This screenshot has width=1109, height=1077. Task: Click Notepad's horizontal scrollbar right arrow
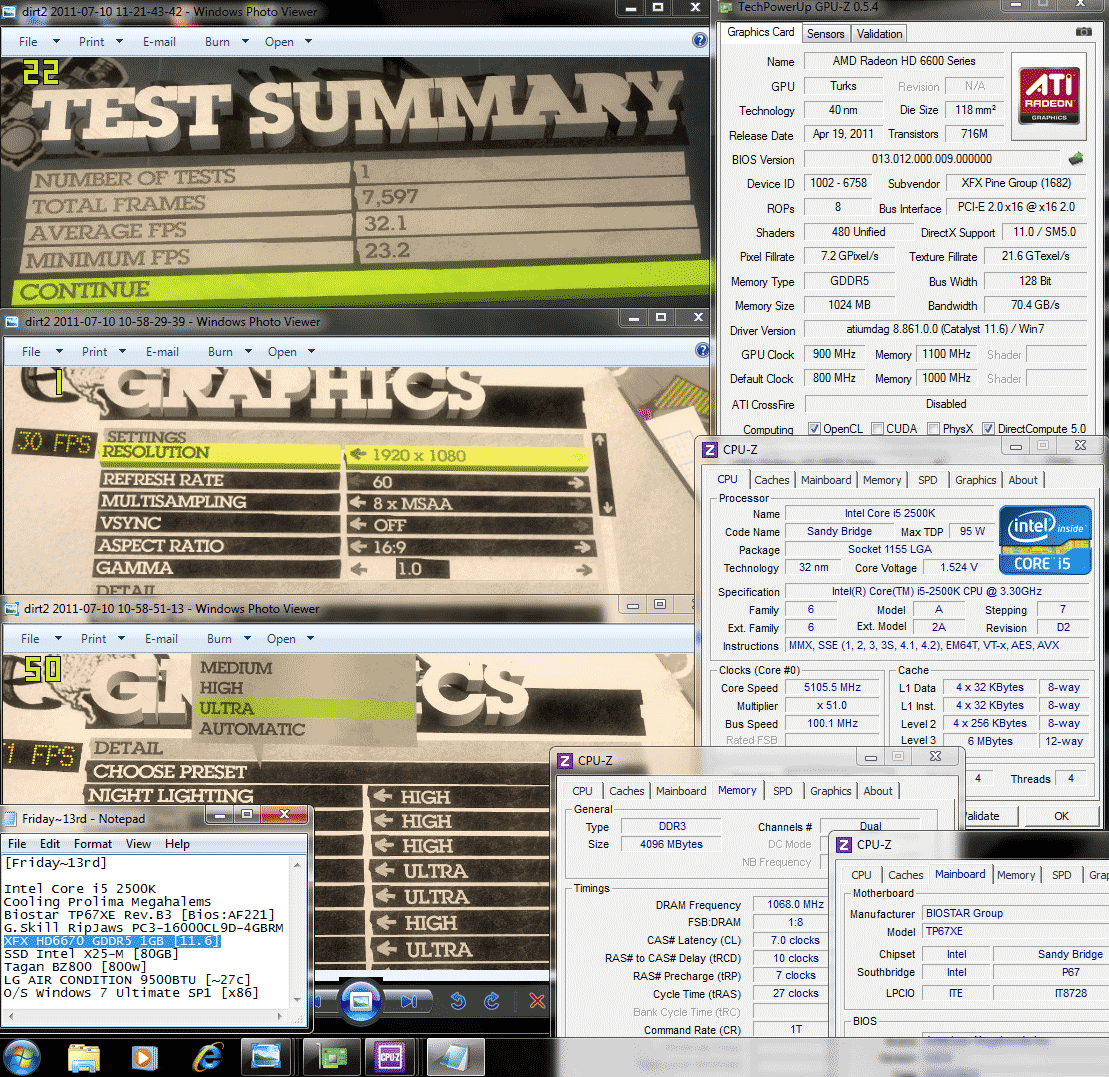point(280,1016)
